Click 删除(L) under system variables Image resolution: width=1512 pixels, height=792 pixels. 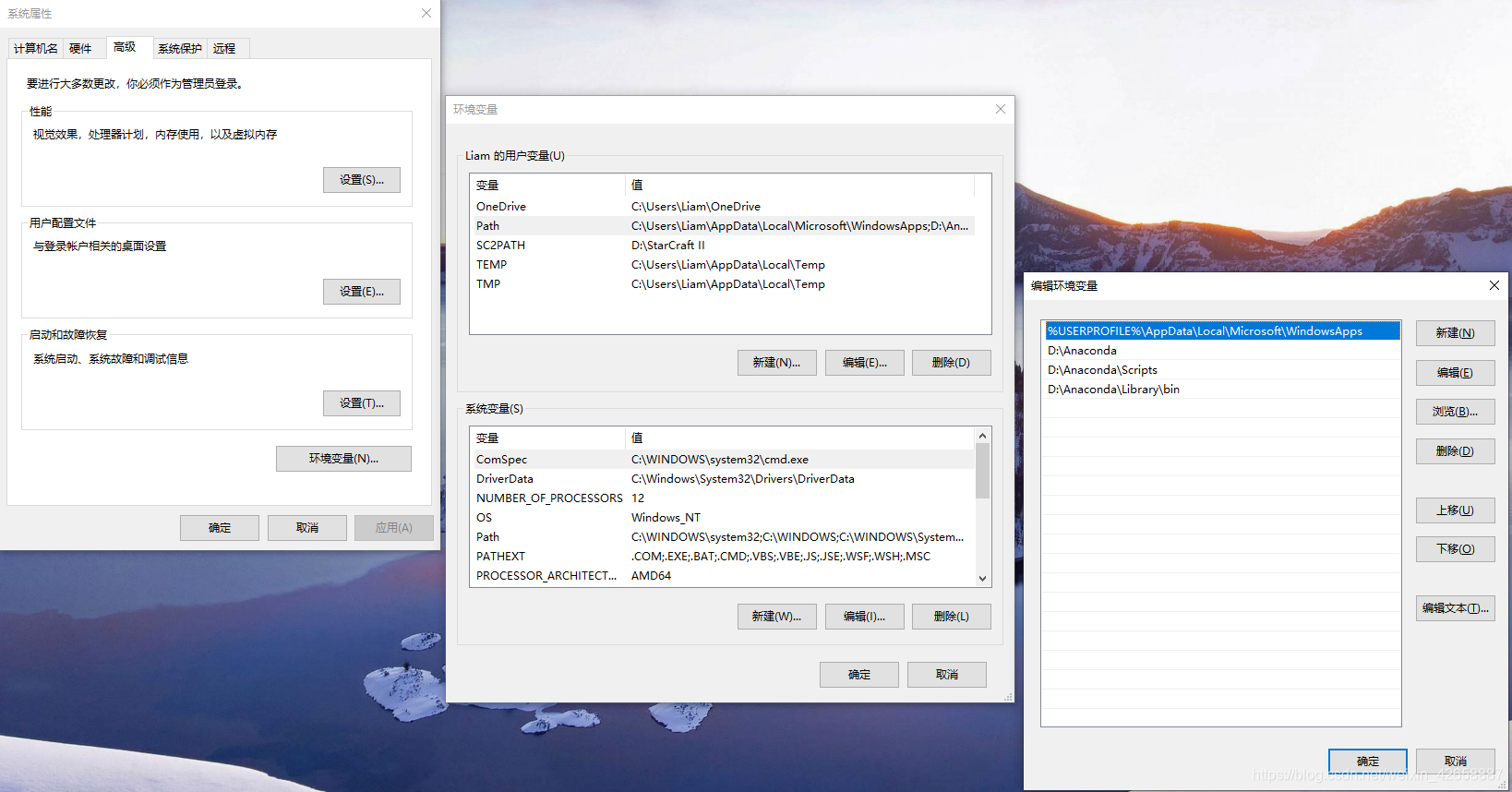[x=952, y=617]
